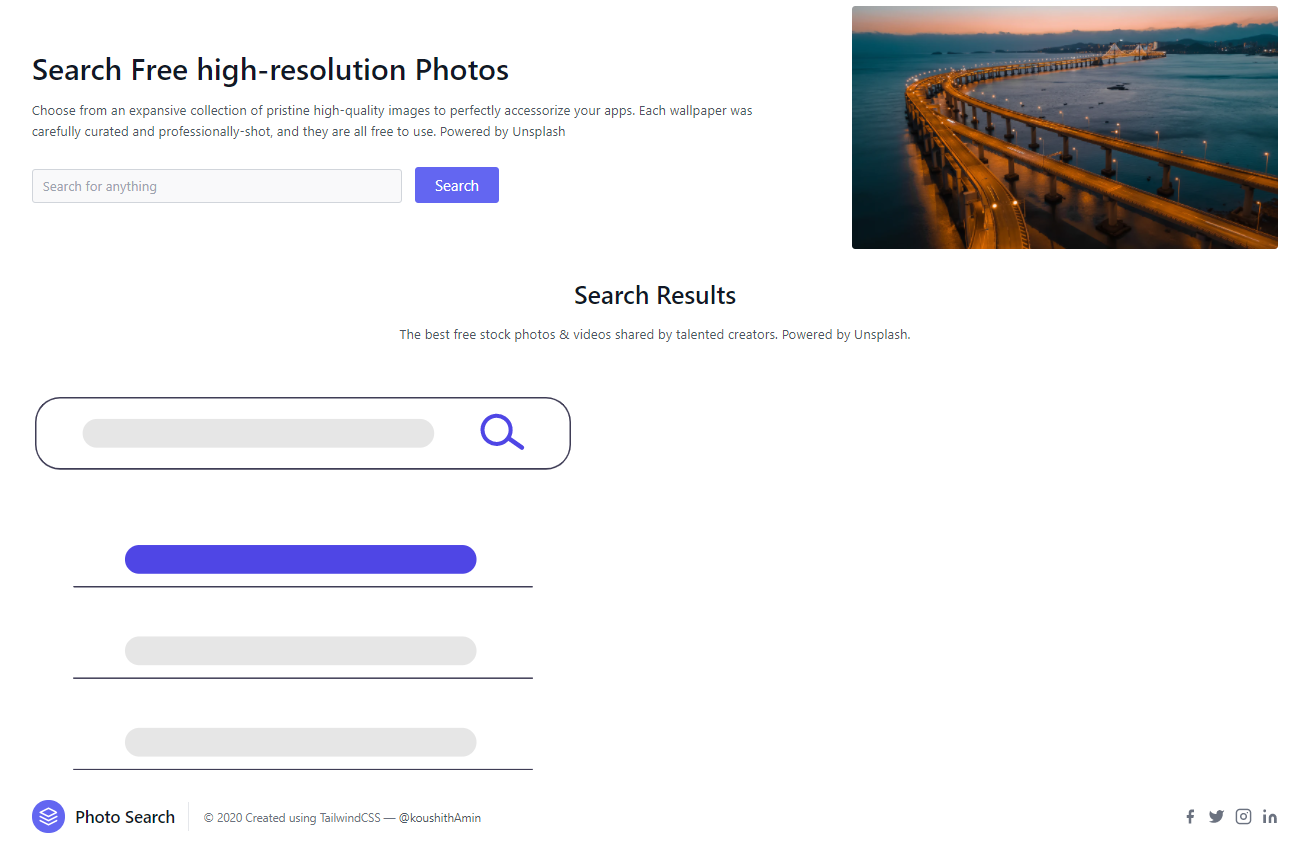Image resolution: width=1307 pixels, height=856 pixels.
Task: Click inside the 'Search for anything' field
Action: click(216, 186)
